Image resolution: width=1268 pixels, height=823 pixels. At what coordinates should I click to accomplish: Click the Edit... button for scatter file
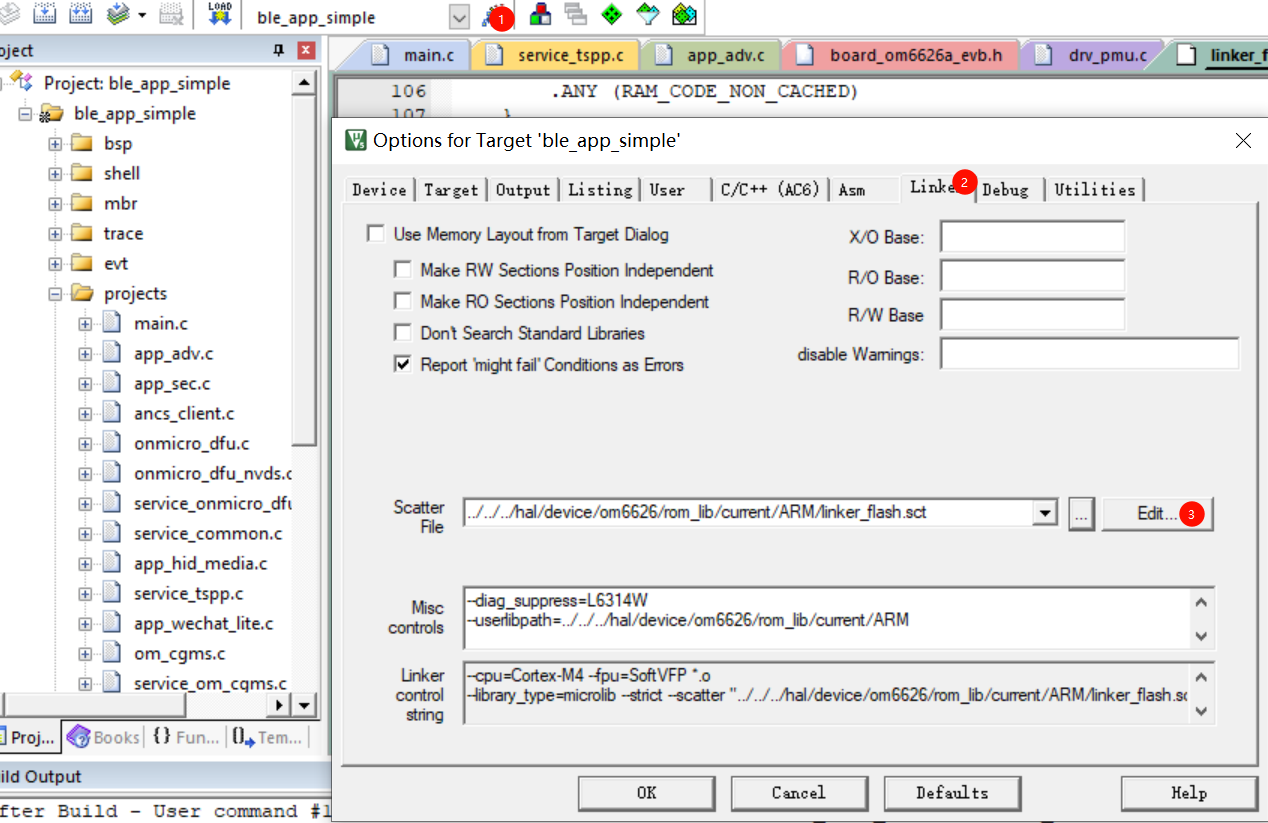(x=1157, y=513)
